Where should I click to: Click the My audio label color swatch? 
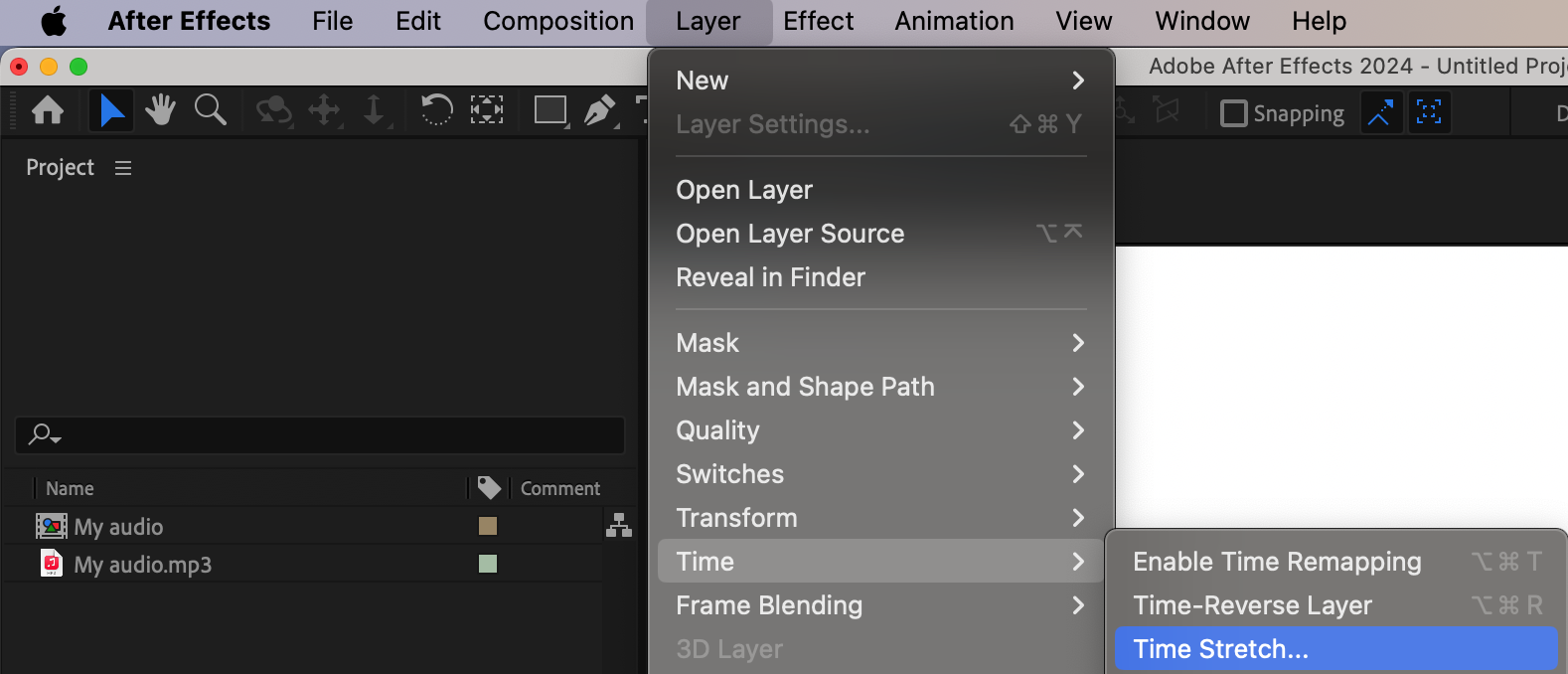click(488, 526)
